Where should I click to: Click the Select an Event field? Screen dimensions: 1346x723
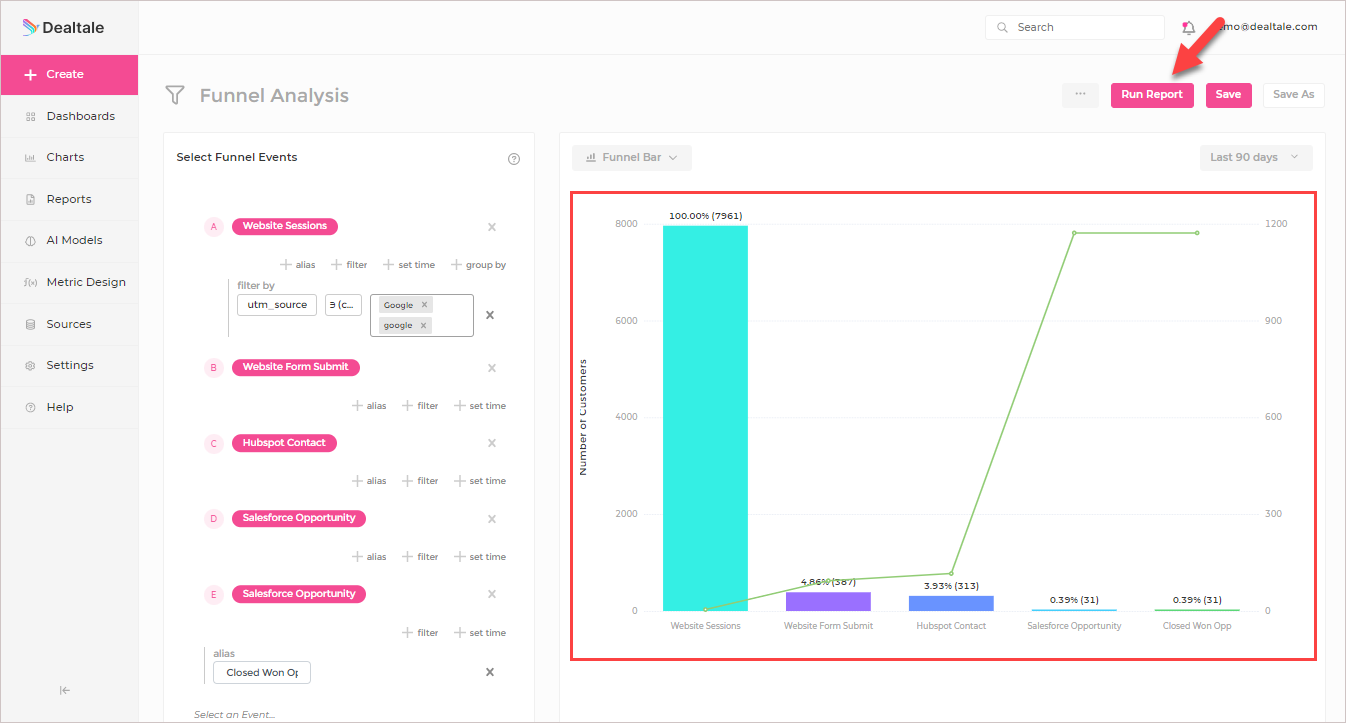click(234, 715)
